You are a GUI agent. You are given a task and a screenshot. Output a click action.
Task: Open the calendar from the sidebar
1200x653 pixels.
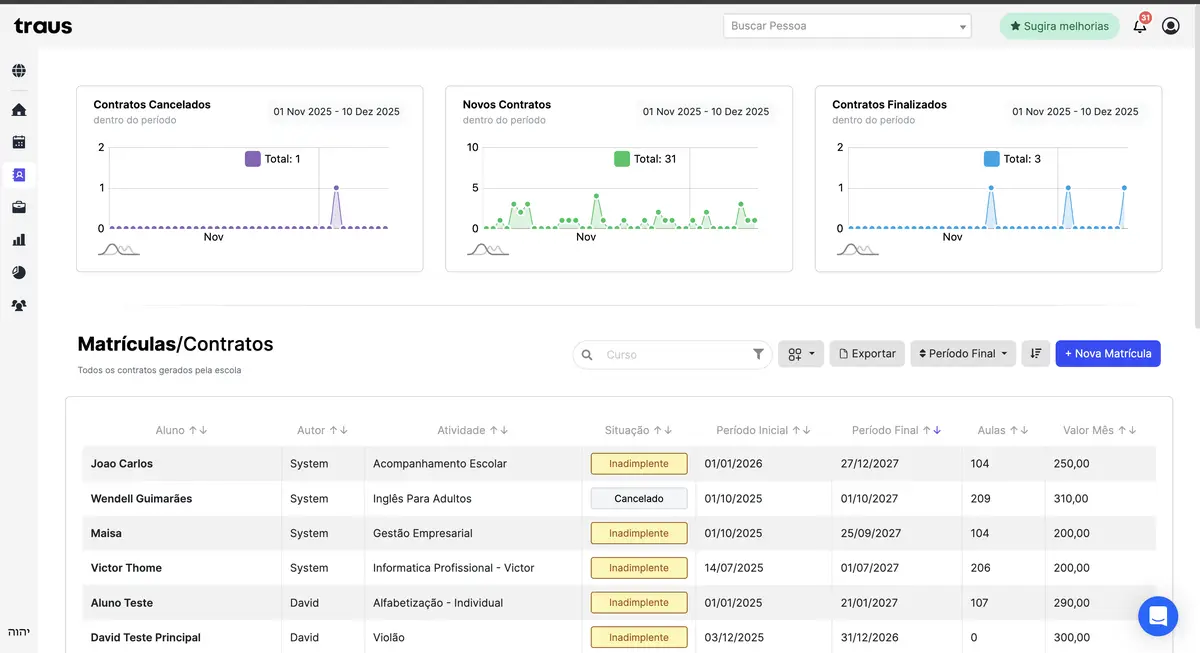19,143
